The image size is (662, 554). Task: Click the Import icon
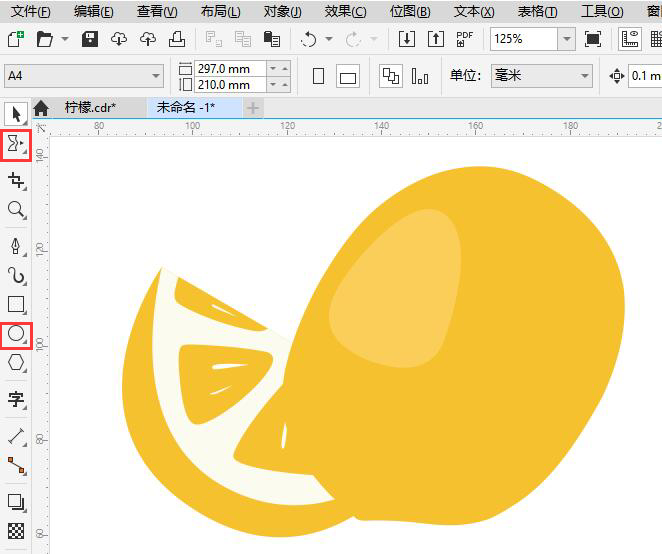407,39
